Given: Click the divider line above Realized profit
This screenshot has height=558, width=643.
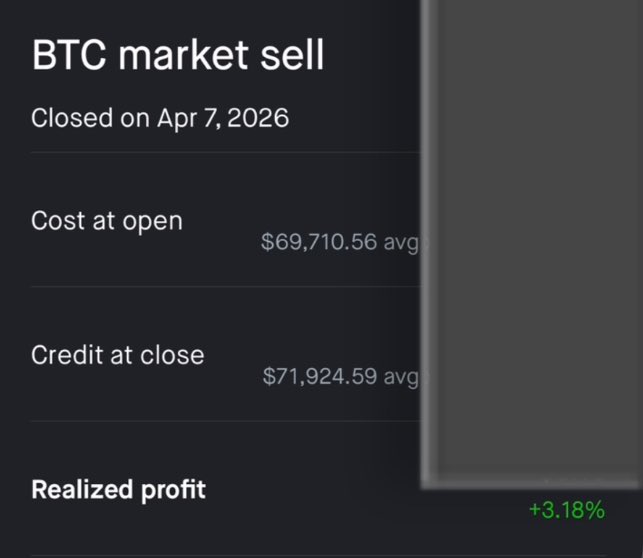Looking at the screenshot, I should [220, 421].
